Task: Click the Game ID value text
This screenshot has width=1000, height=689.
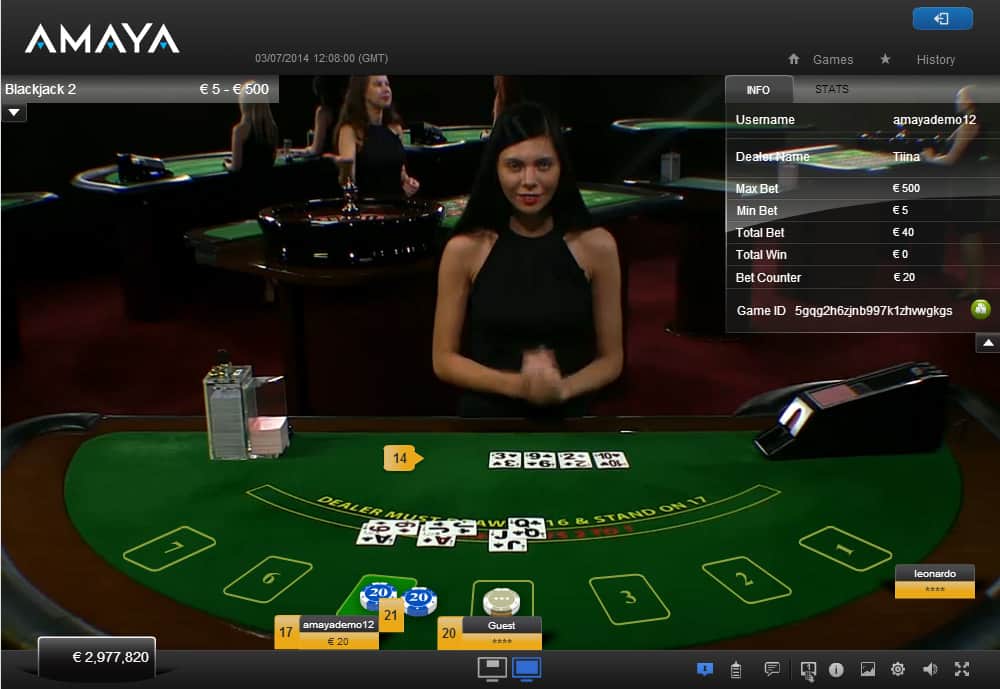Action: pyautogui.click(x=873, y=311)
